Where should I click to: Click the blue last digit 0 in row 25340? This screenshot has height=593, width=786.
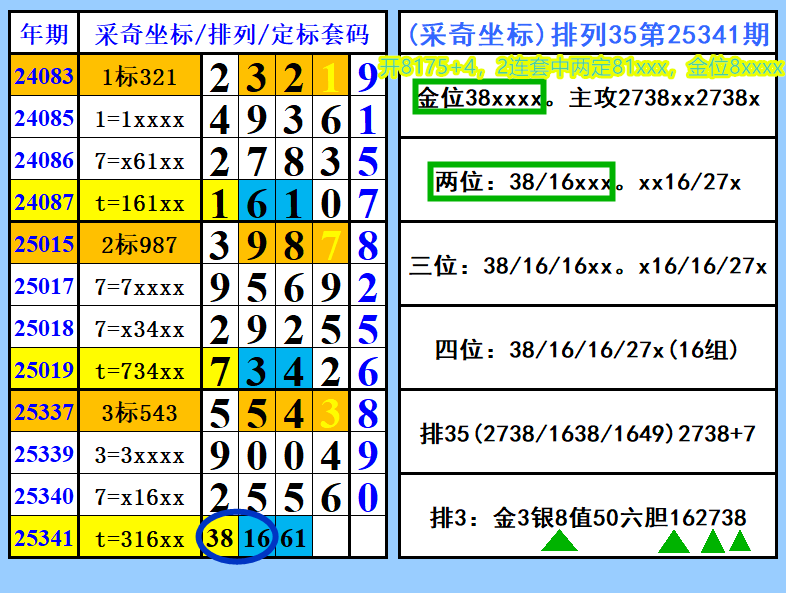368,496
